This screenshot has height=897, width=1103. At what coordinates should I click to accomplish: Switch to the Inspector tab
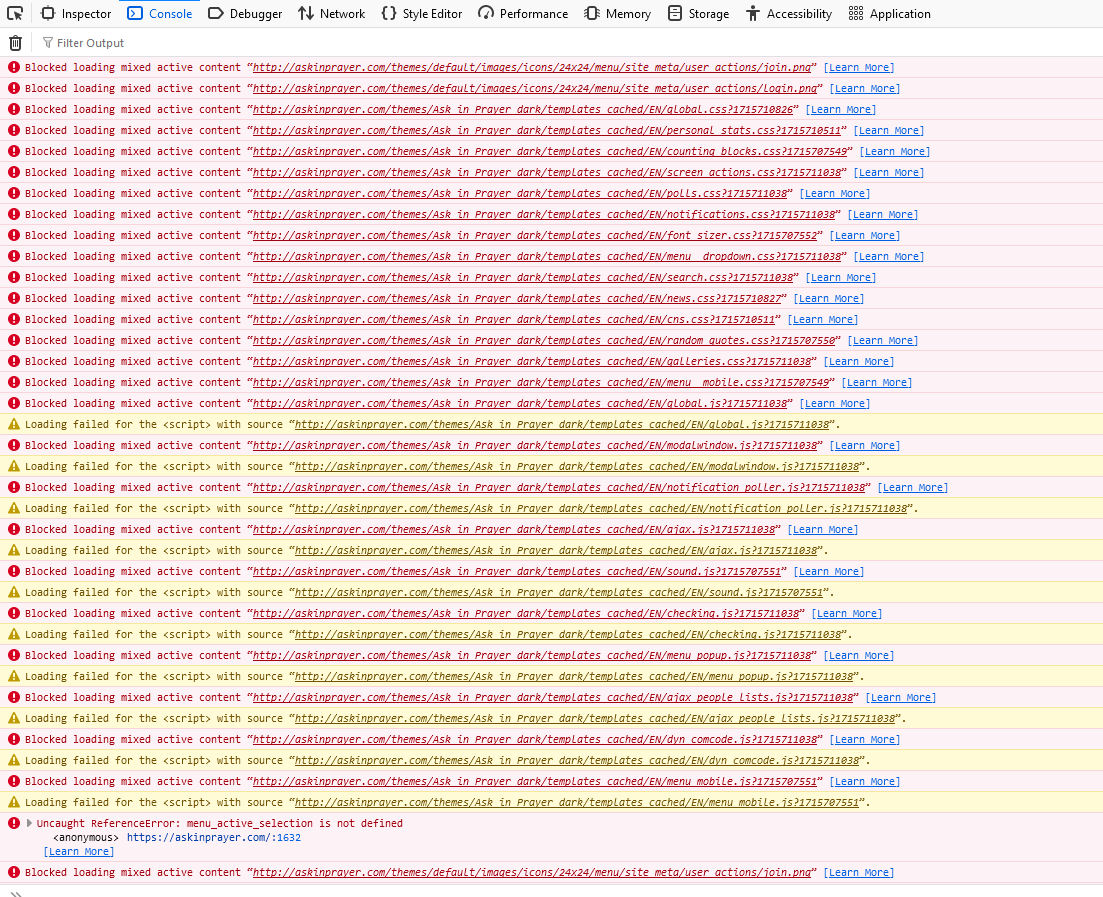coord(76,14)
